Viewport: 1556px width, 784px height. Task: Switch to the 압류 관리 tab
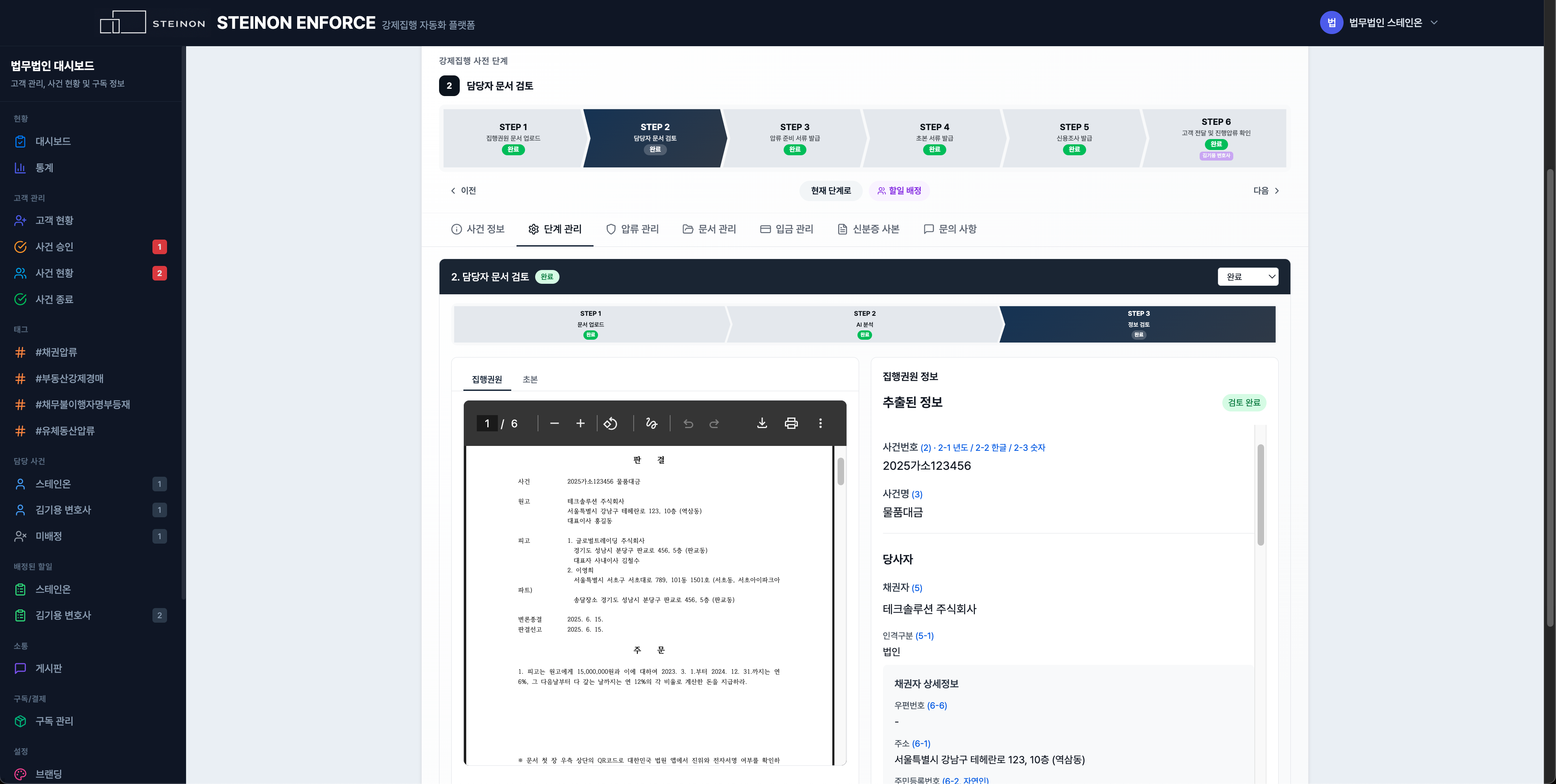(632, 229)
